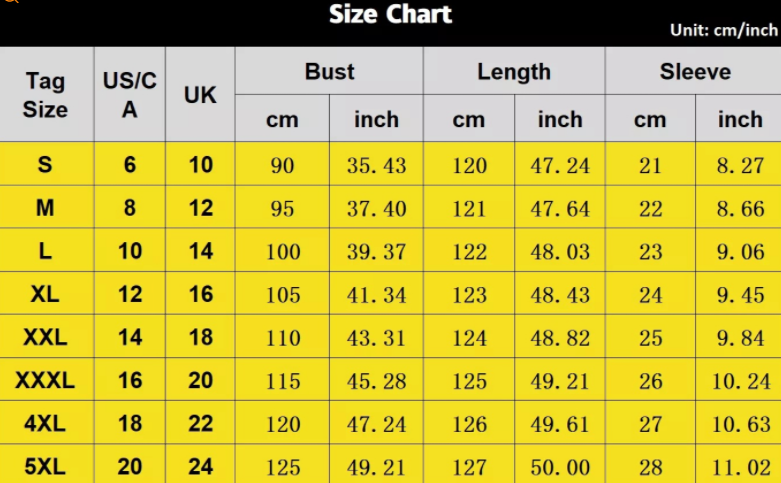The height and width of the screenshot is (483, 781).
Task: Click the Length header cell
Action: (x=514, y=72)
